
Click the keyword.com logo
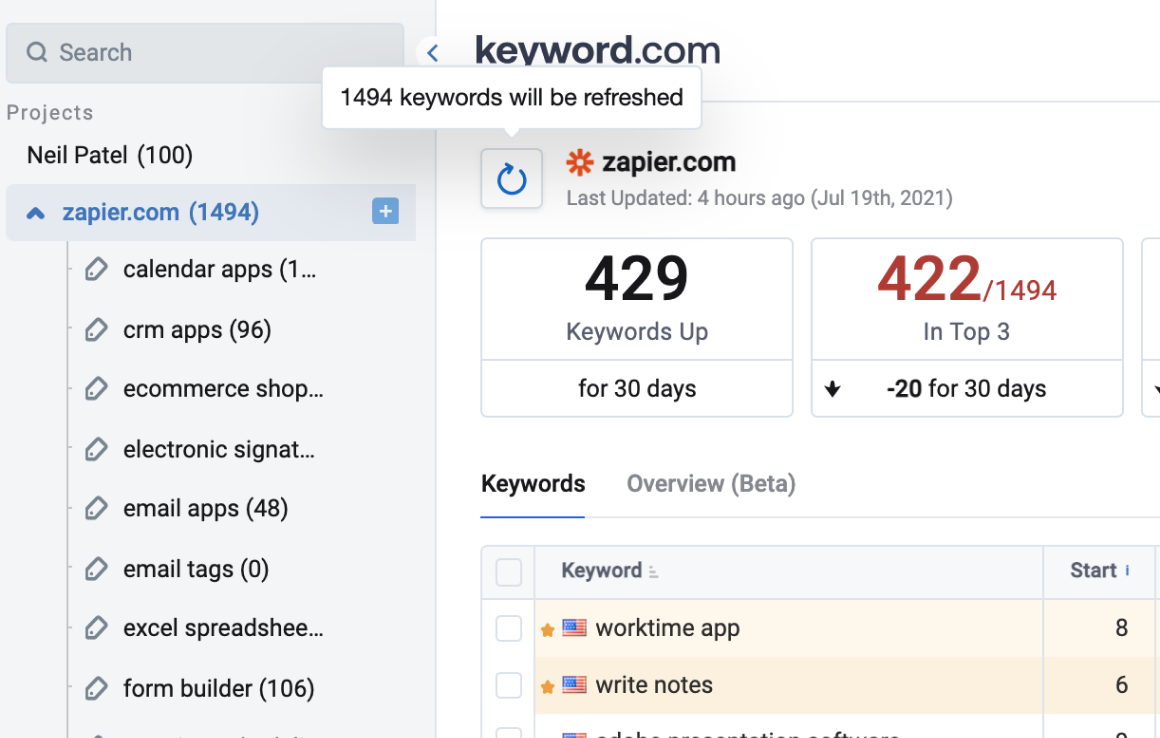pyautogui.click(x=597, y=49)
